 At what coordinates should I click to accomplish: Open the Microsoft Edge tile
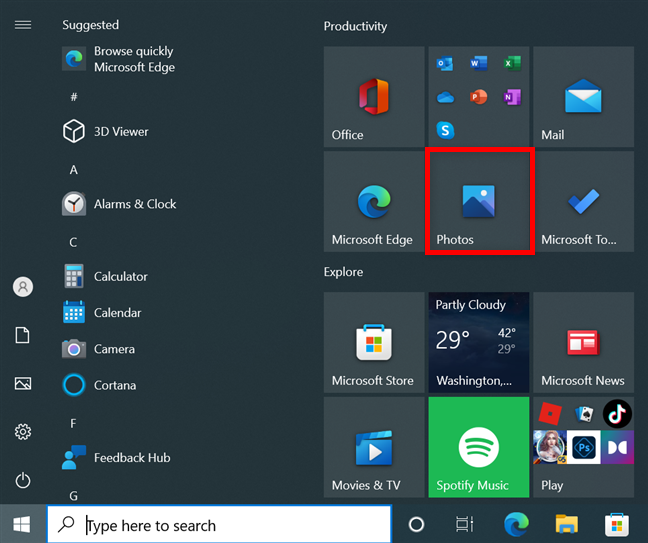(374, 201)
